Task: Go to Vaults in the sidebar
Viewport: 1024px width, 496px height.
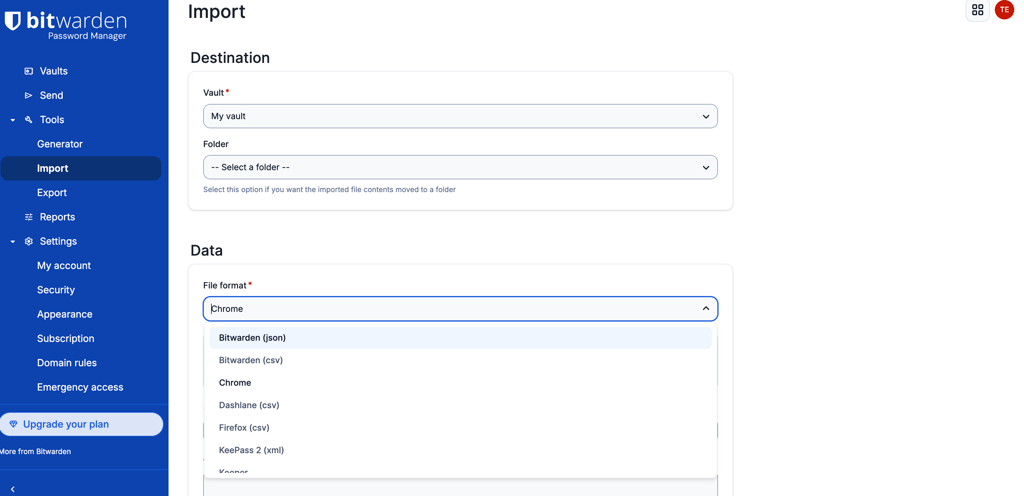Action: click(54, 71)
